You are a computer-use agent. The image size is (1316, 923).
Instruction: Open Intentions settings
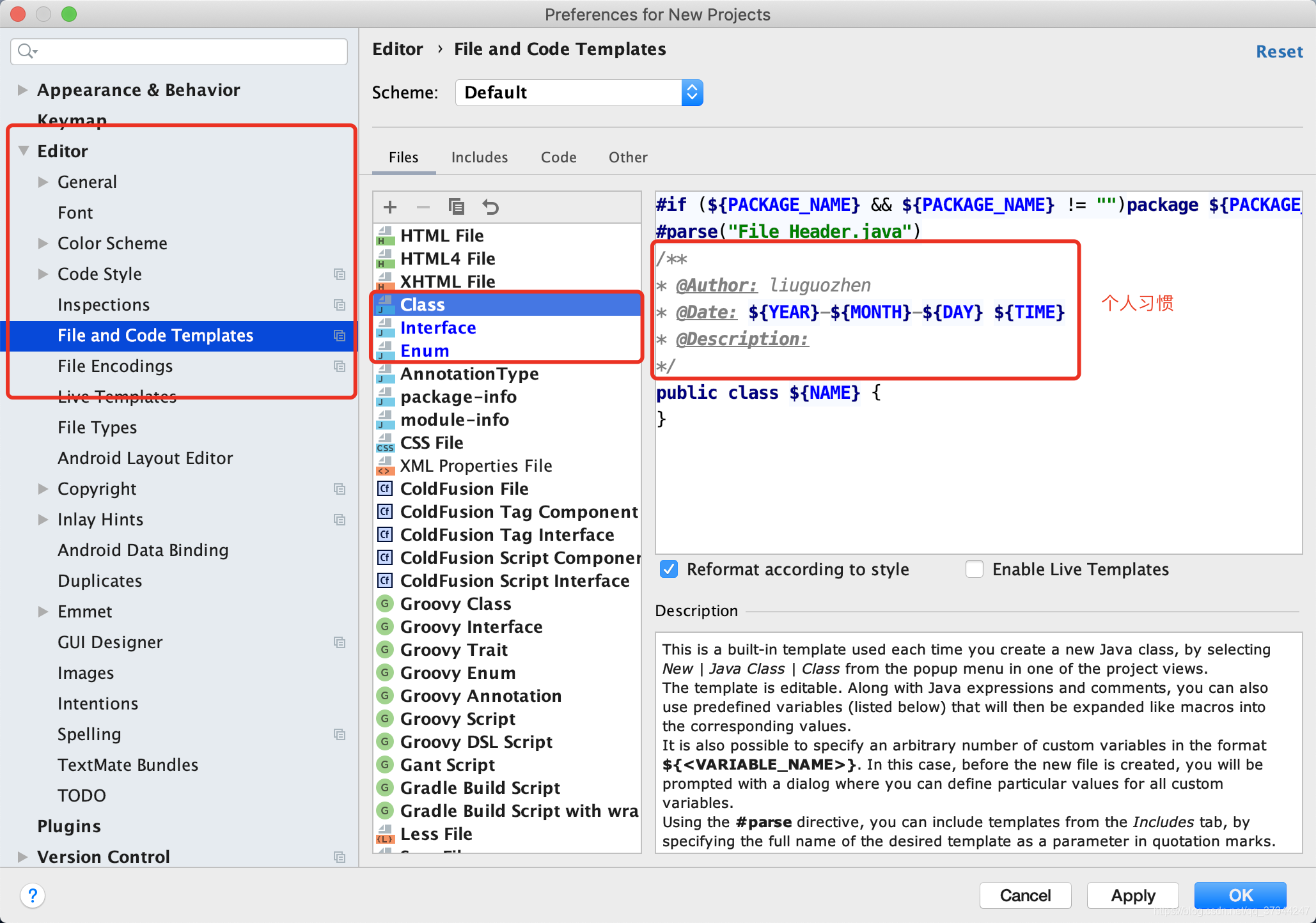[98, 704]
